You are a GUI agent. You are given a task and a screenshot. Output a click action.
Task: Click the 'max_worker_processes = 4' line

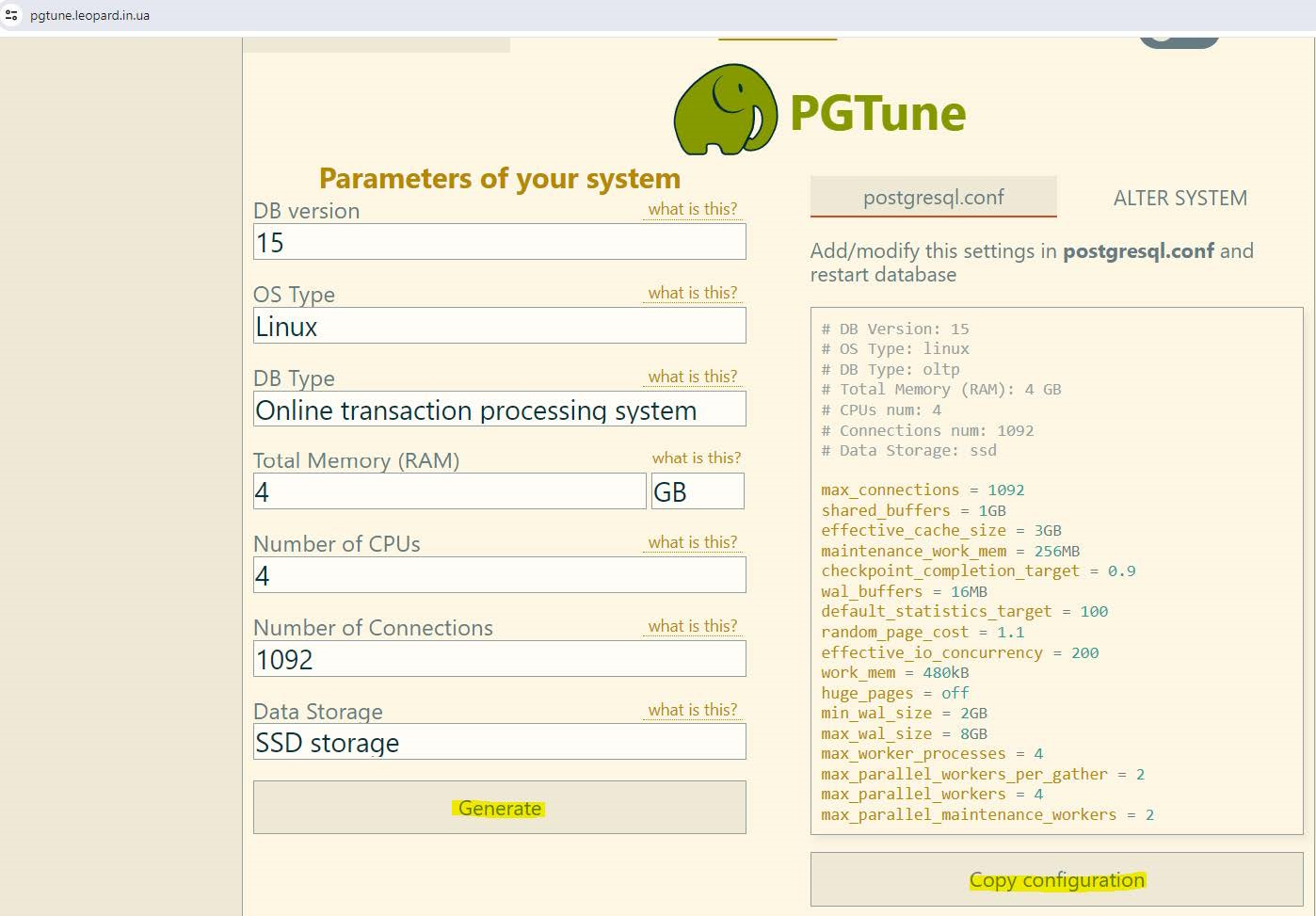tap(932, 753)
